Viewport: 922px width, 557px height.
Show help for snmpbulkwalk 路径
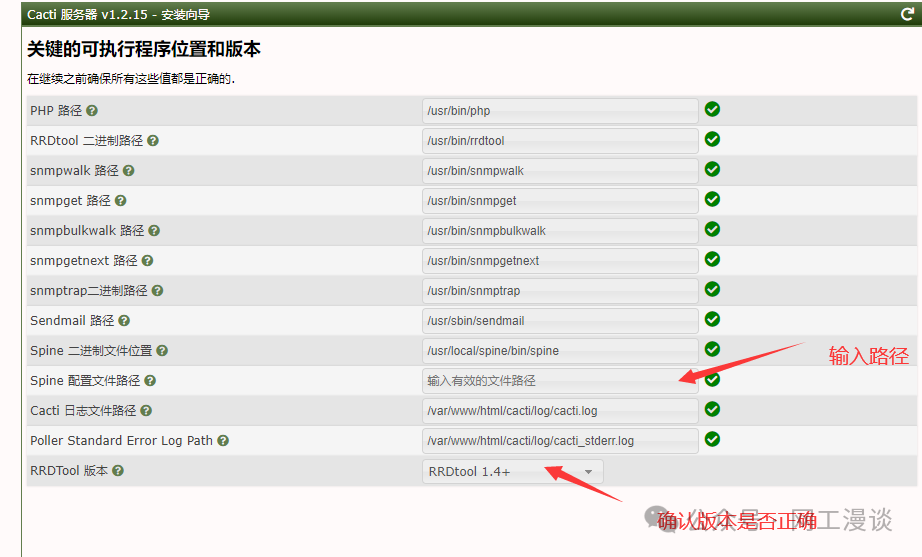pos(154,231)
